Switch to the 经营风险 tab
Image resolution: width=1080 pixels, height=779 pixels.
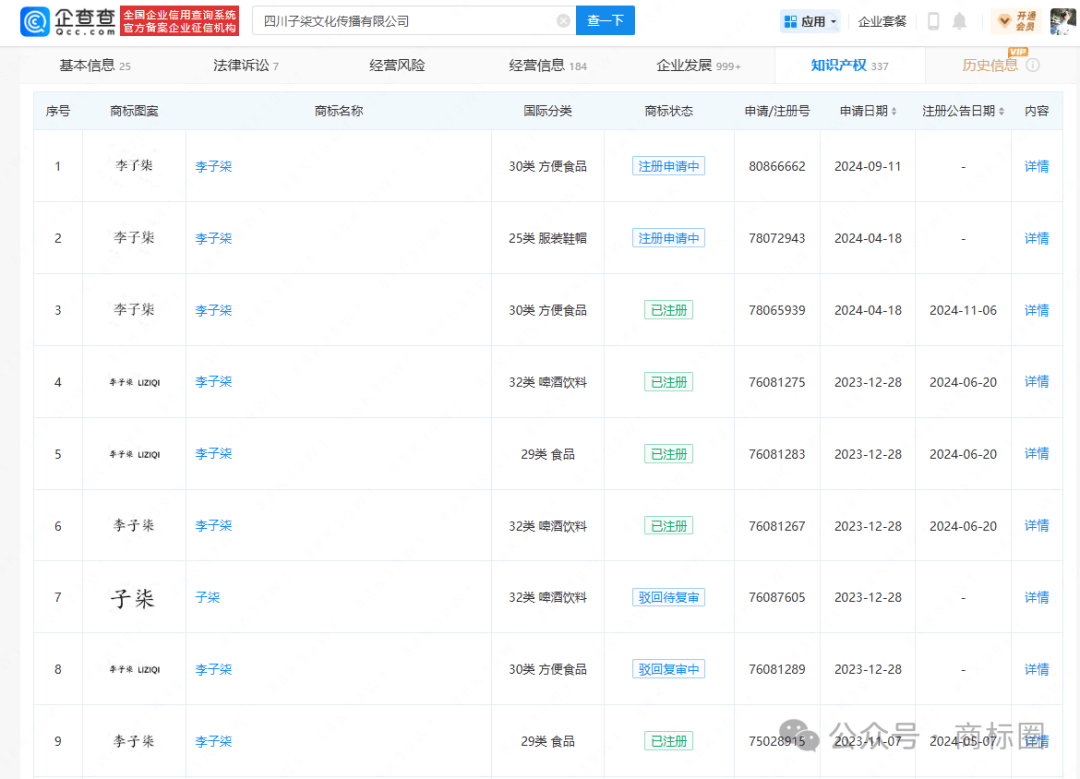click(397, 65)
